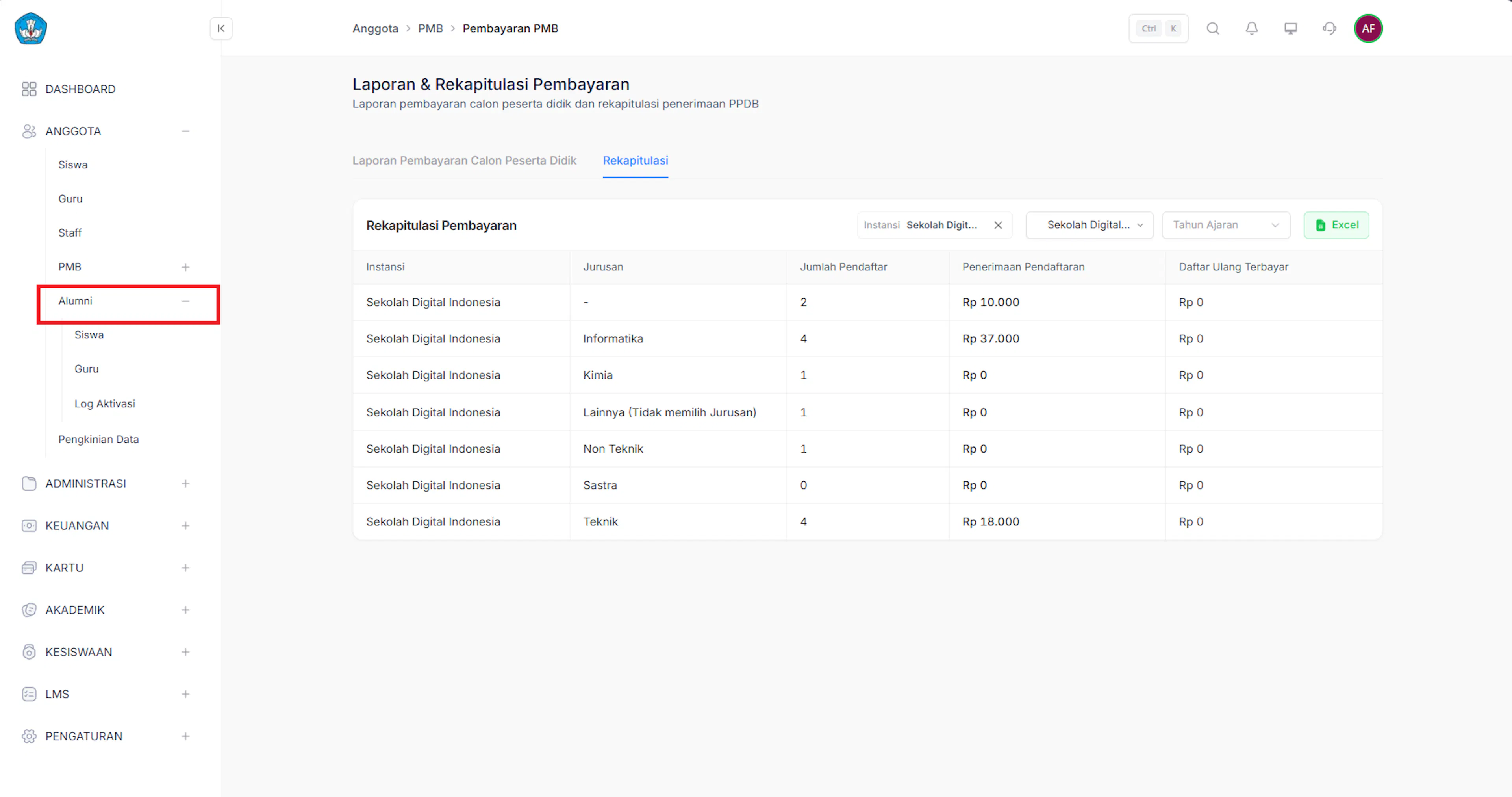Click the LMS checklist icon
Image resolution: width=1512 pixels, height=797 pixels.
29,694
